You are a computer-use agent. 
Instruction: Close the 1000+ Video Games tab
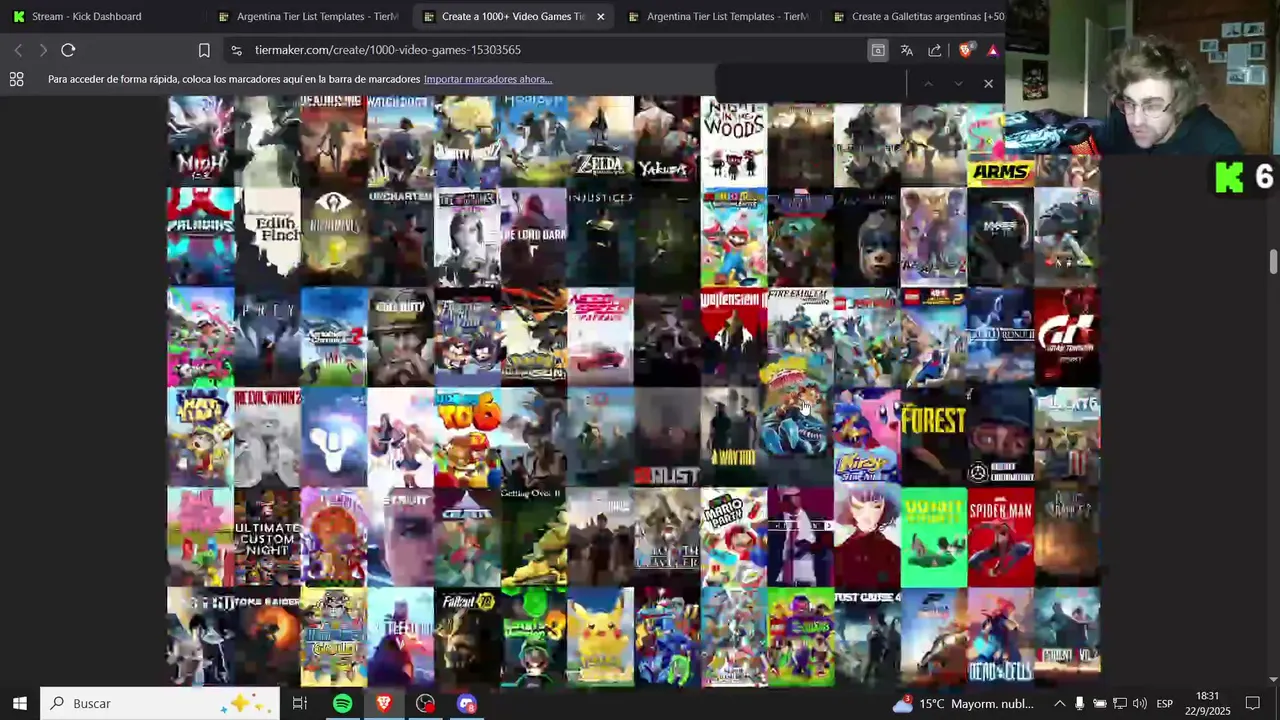point(600,17)
